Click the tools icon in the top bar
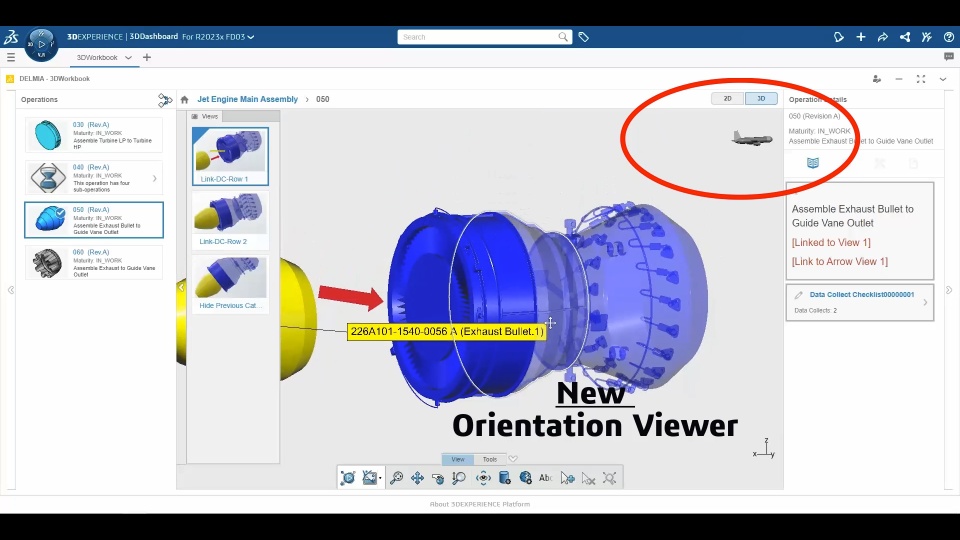This screenshot has width=960, height=540. click(x=927, y=37)
